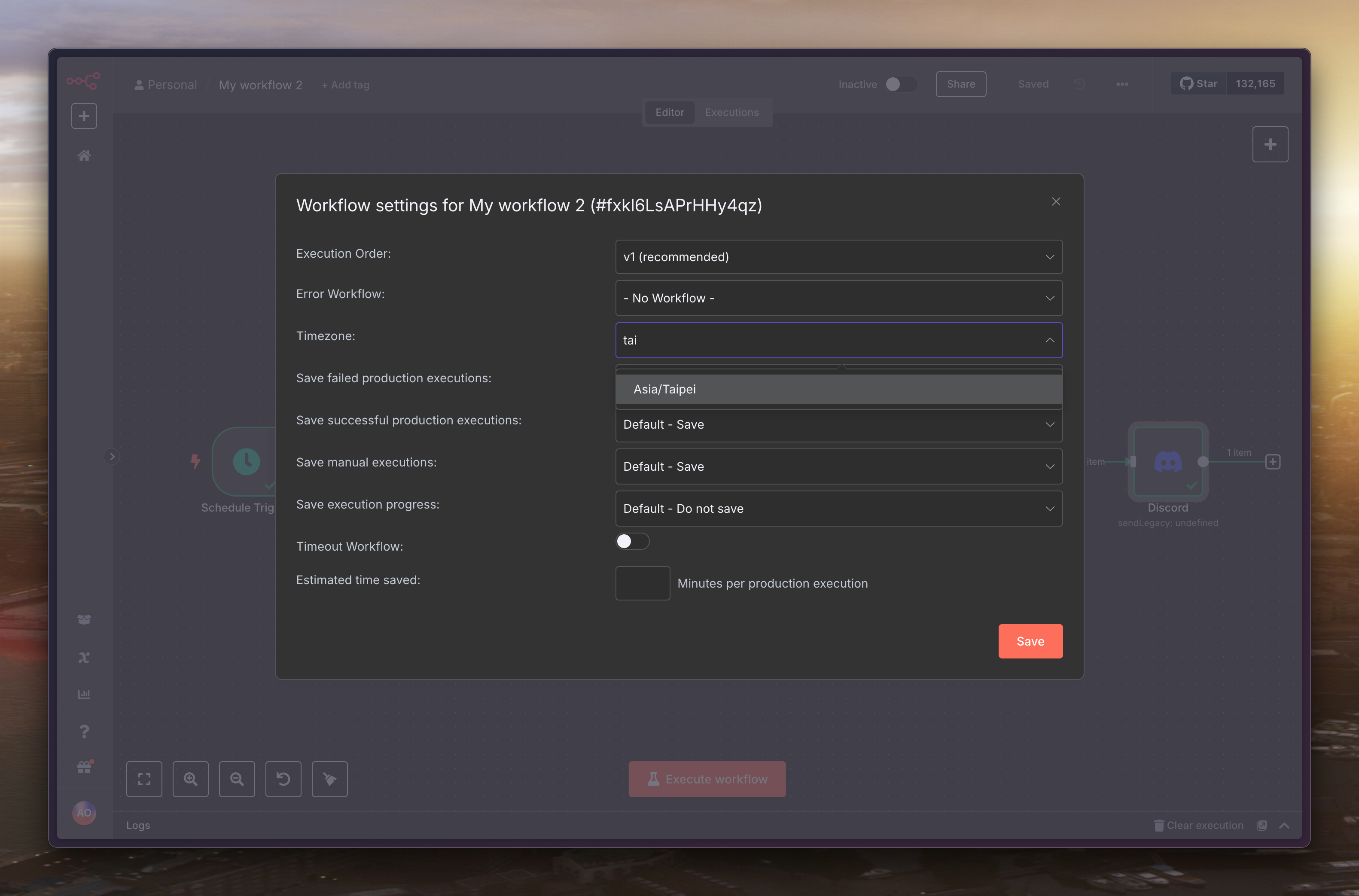Open the help question mark icon
Image resolution: width=1359 pixels, height=896 pixels.
(x=84, y=731)
